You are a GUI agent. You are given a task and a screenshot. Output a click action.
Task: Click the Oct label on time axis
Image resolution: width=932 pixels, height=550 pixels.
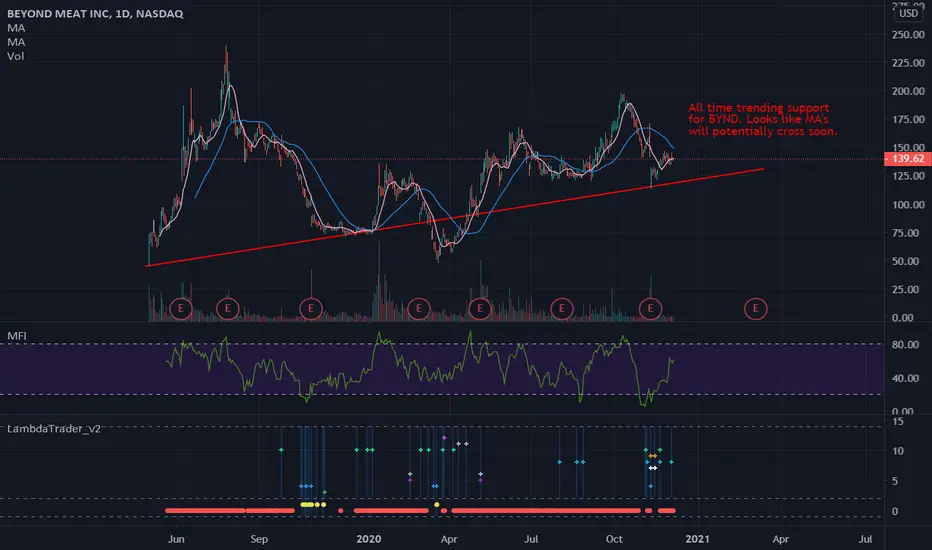pyautogui.click(x=614, y=539)
